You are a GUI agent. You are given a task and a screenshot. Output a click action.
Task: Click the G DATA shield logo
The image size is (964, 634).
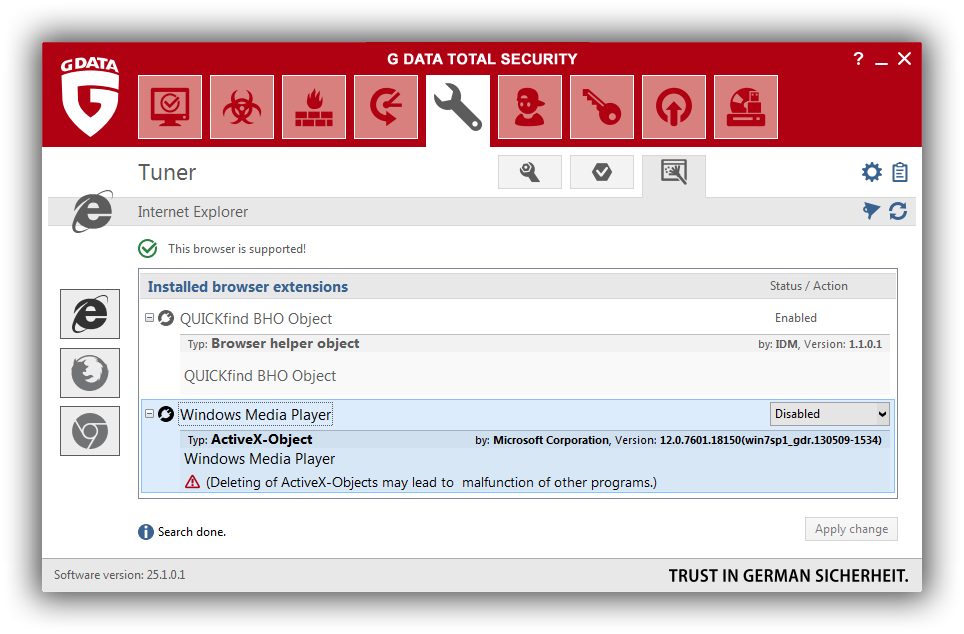pyautogui.click(x=90, y=97)
